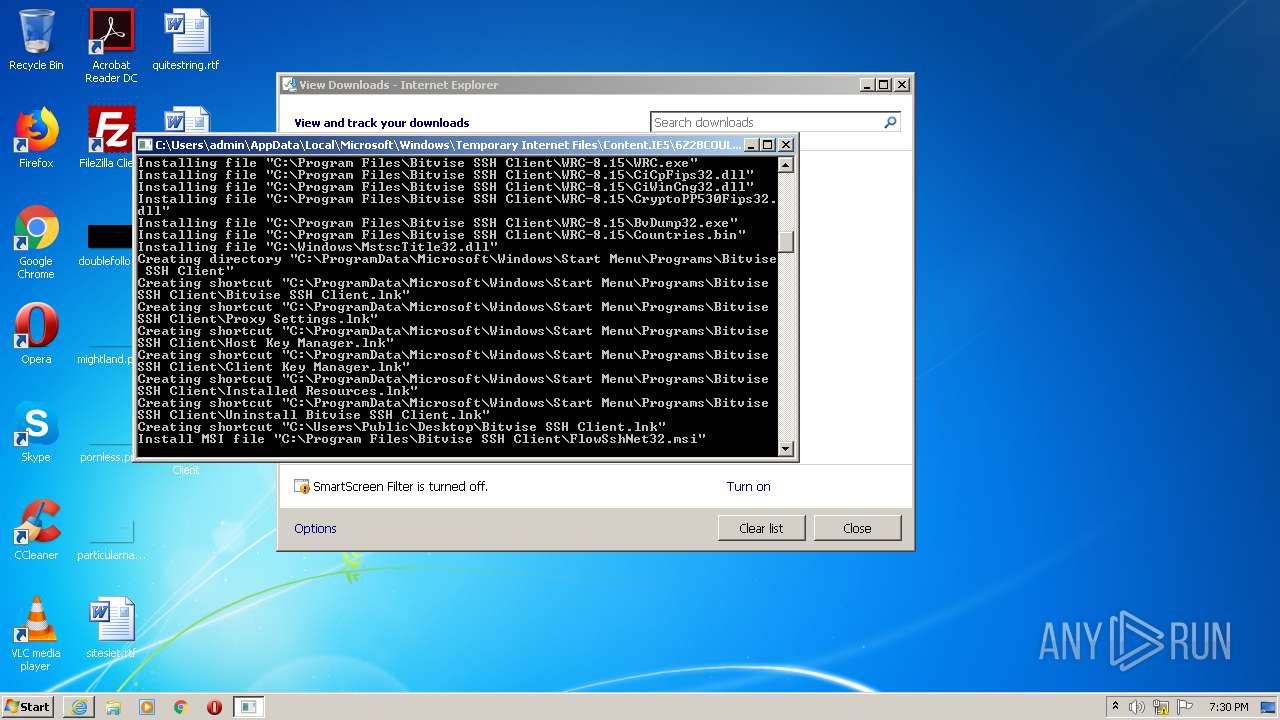Screen dimensions: 1280x720
Task: Maximize the console window
Action: (769, 145)
